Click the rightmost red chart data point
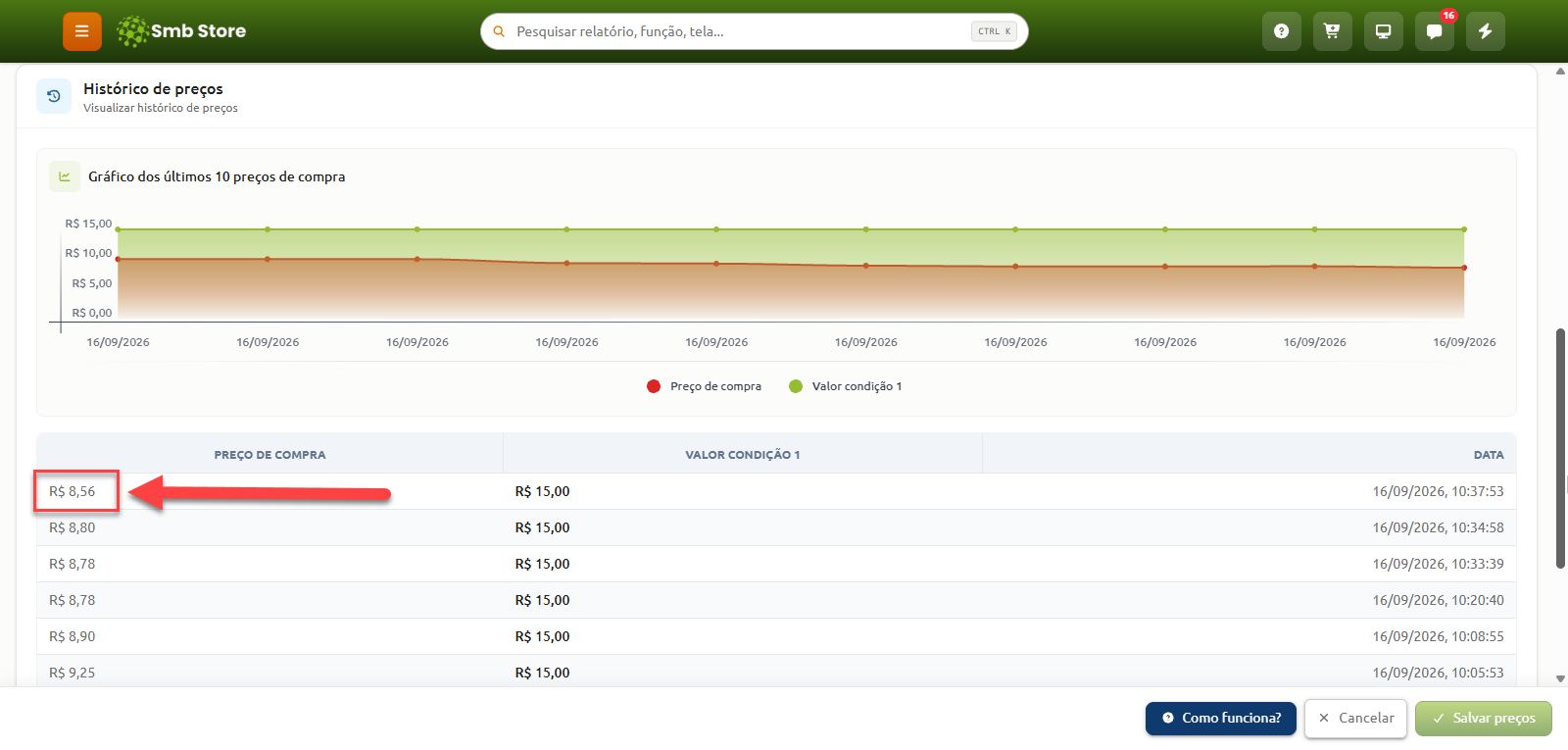Viewport: 1568px width, 750px height. tap(1464, 268)
